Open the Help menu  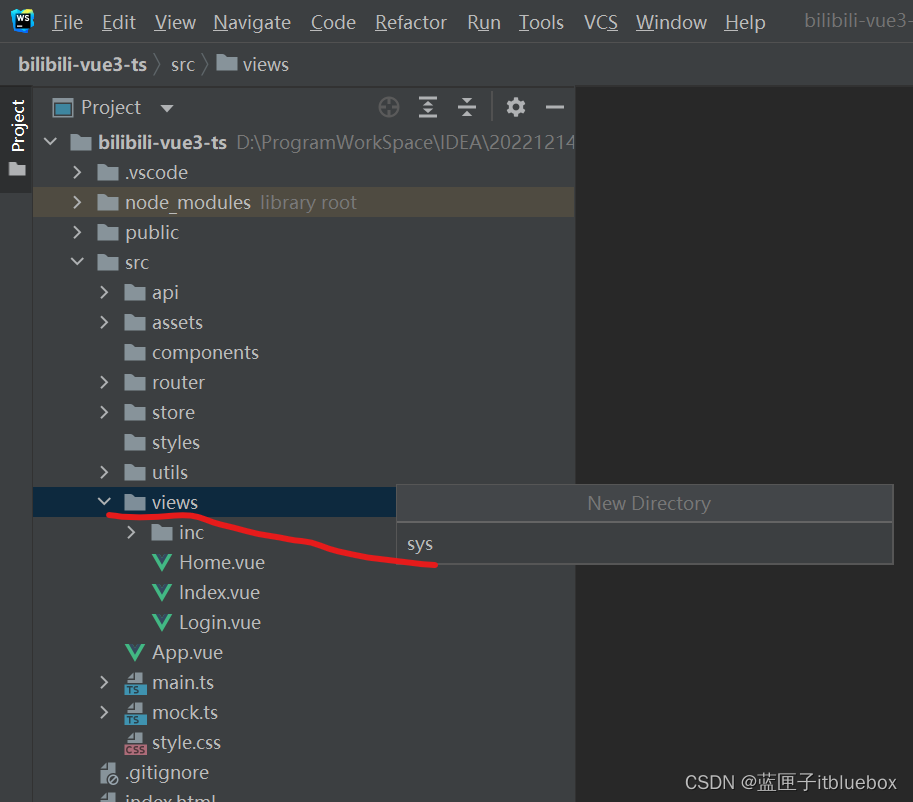point(745,23)
